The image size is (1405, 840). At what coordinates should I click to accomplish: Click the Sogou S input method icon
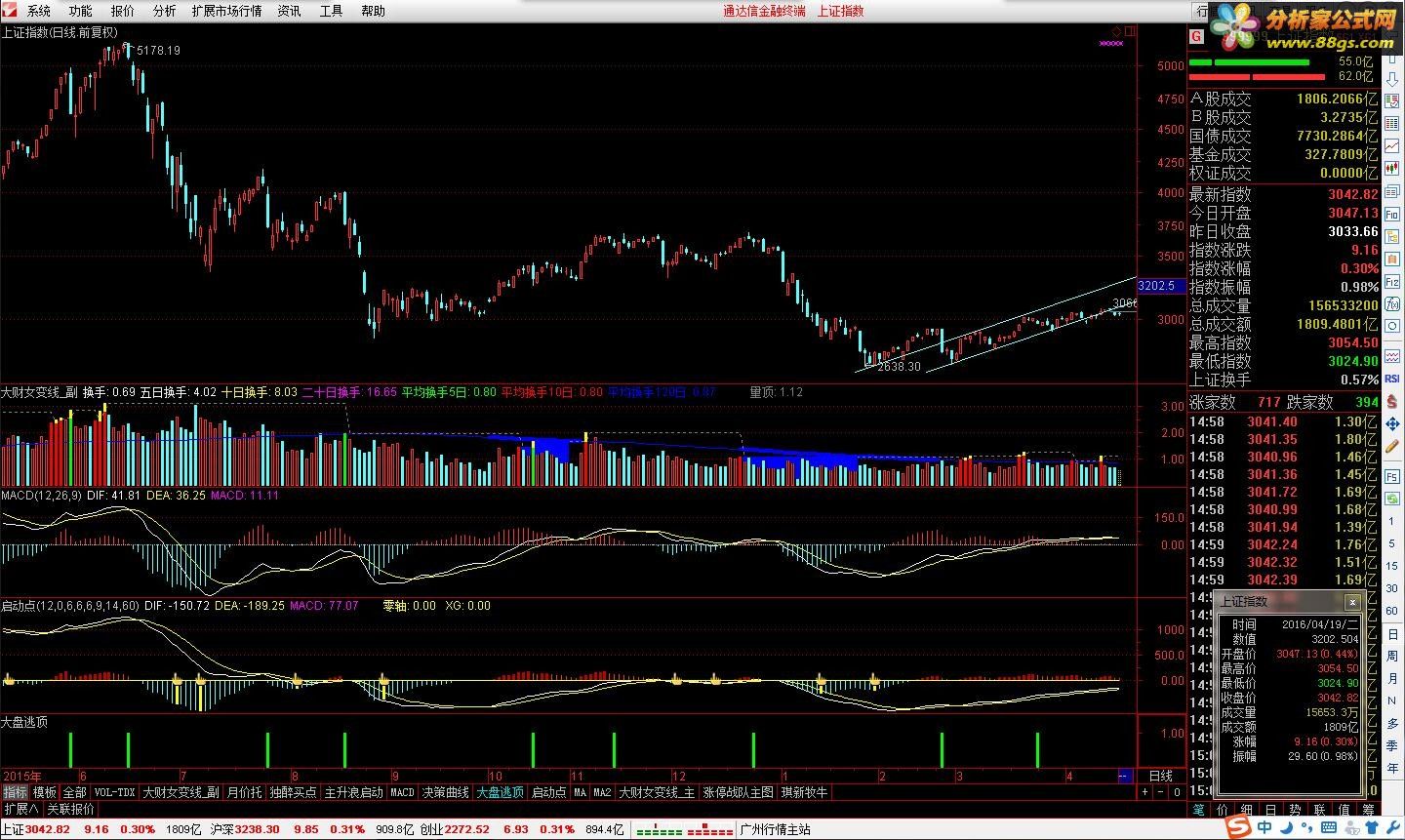tap(1239, 827)
